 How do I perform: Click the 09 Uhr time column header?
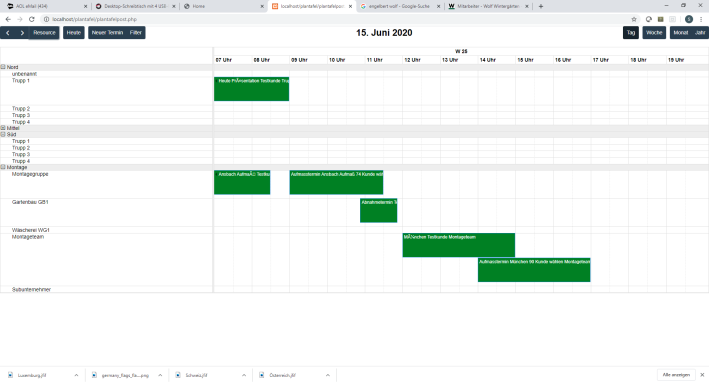(x=299, y=60)
